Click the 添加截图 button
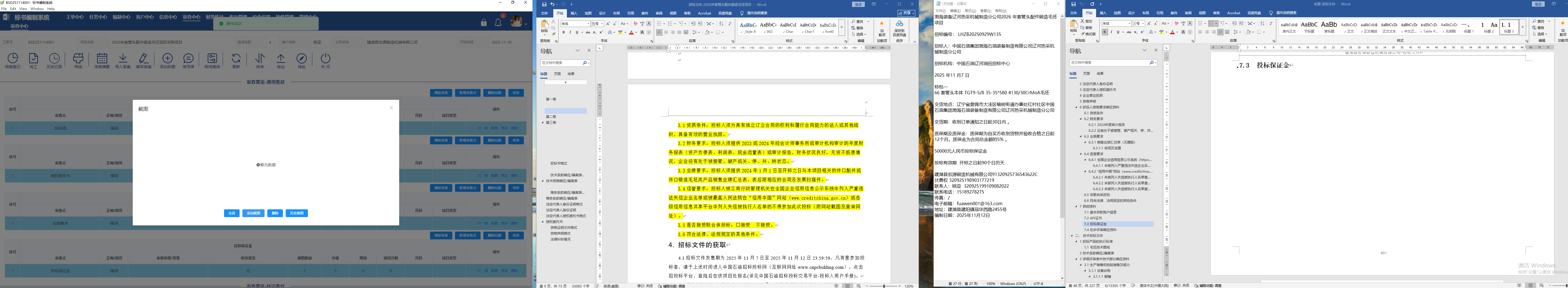1568x288 pixels. (253, 213)
